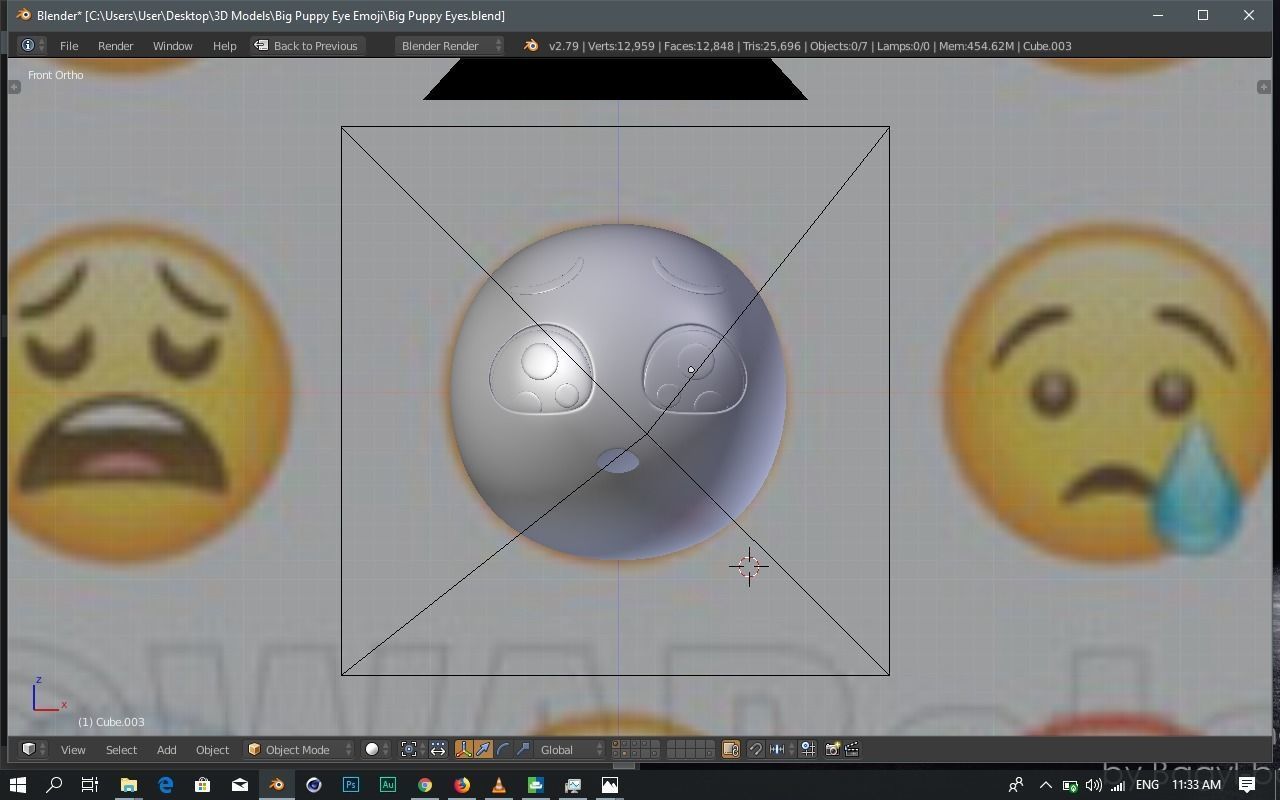The height and width of the screenshot is (800, 1280).
Task: Open Adobe Audition from the taskbar
Action: 387,785
